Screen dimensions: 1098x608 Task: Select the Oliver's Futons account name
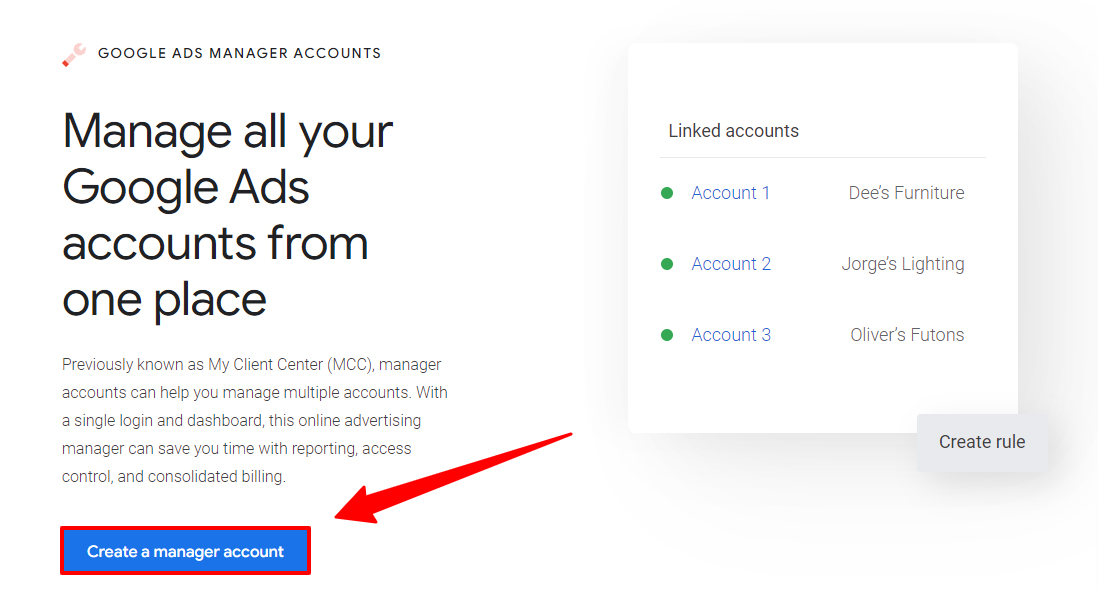907,335
